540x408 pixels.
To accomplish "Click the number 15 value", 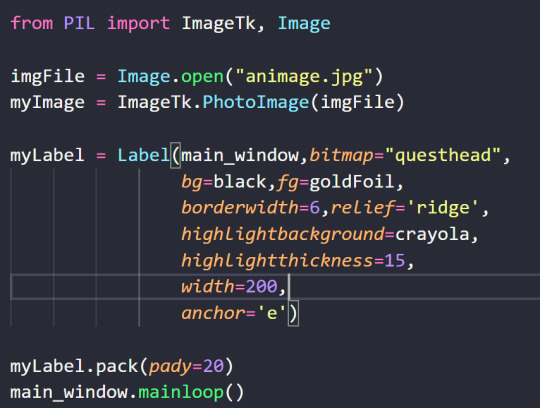I will (x=395, y=261).
